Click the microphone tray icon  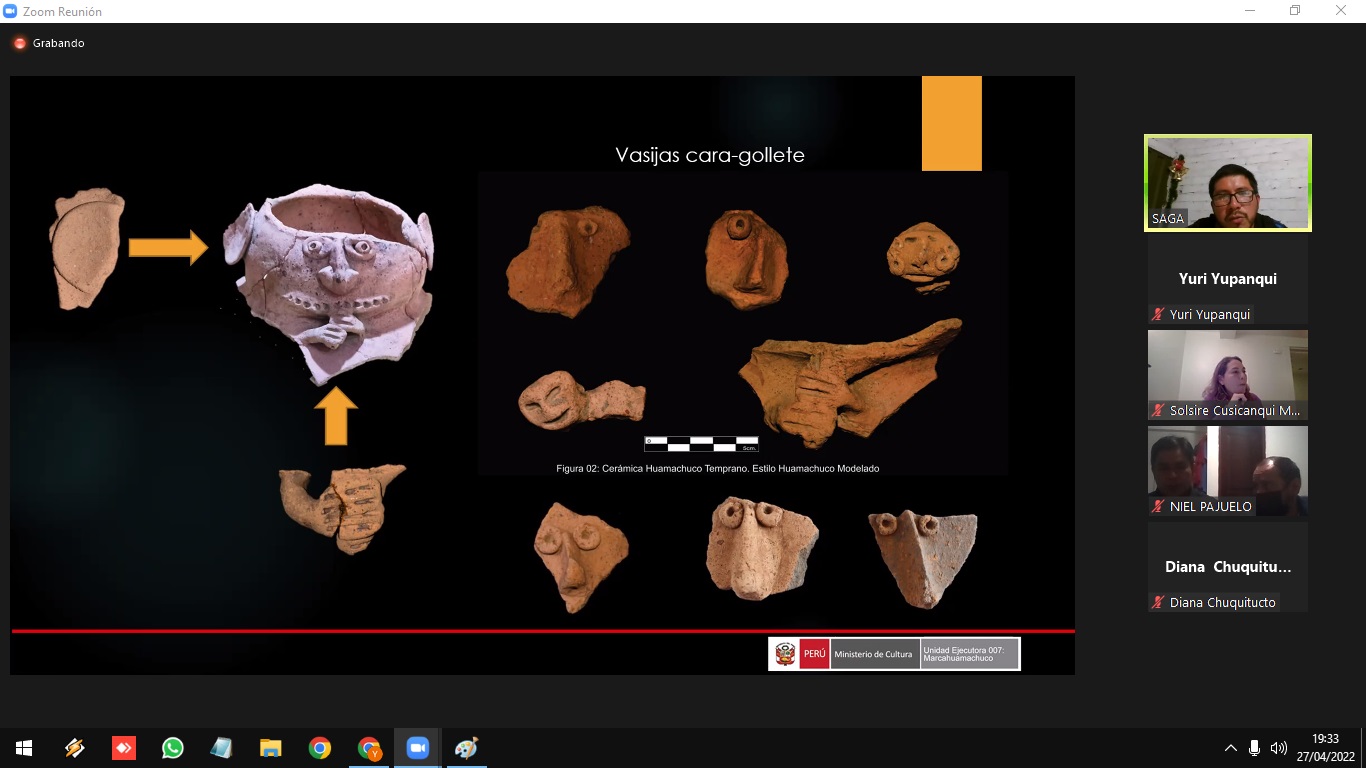1254,748
